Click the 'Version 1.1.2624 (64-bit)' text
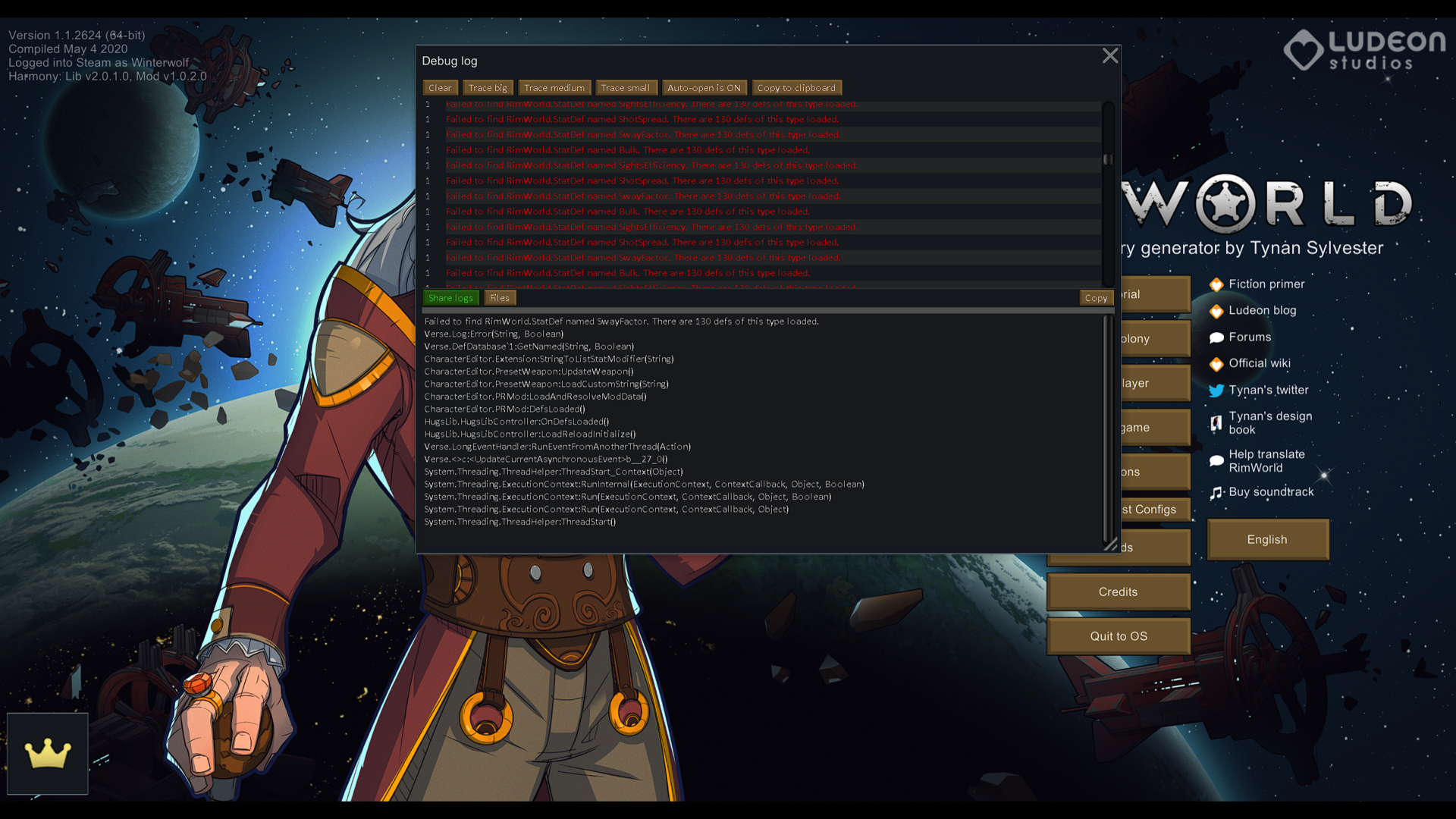Viewport: 1456px width, 819px height. click(77, 36)
